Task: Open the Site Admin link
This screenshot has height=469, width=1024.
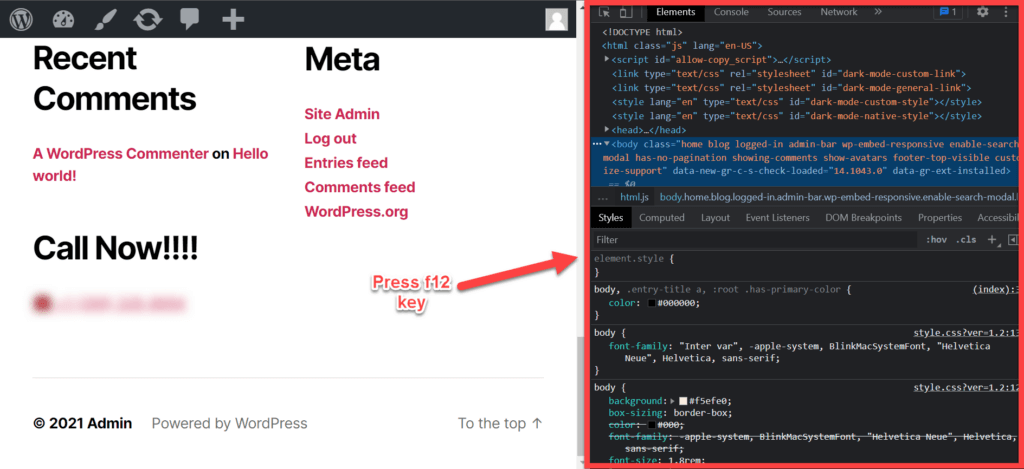Action: coord(342,114)
